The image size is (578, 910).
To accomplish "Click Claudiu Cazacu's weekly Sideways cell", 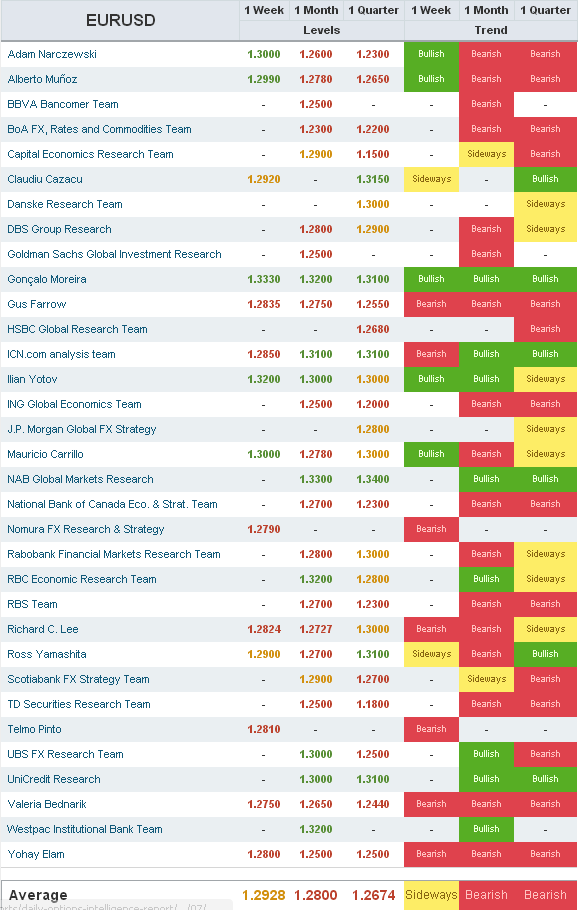I will pyautogui.click(x=432, y=179).
